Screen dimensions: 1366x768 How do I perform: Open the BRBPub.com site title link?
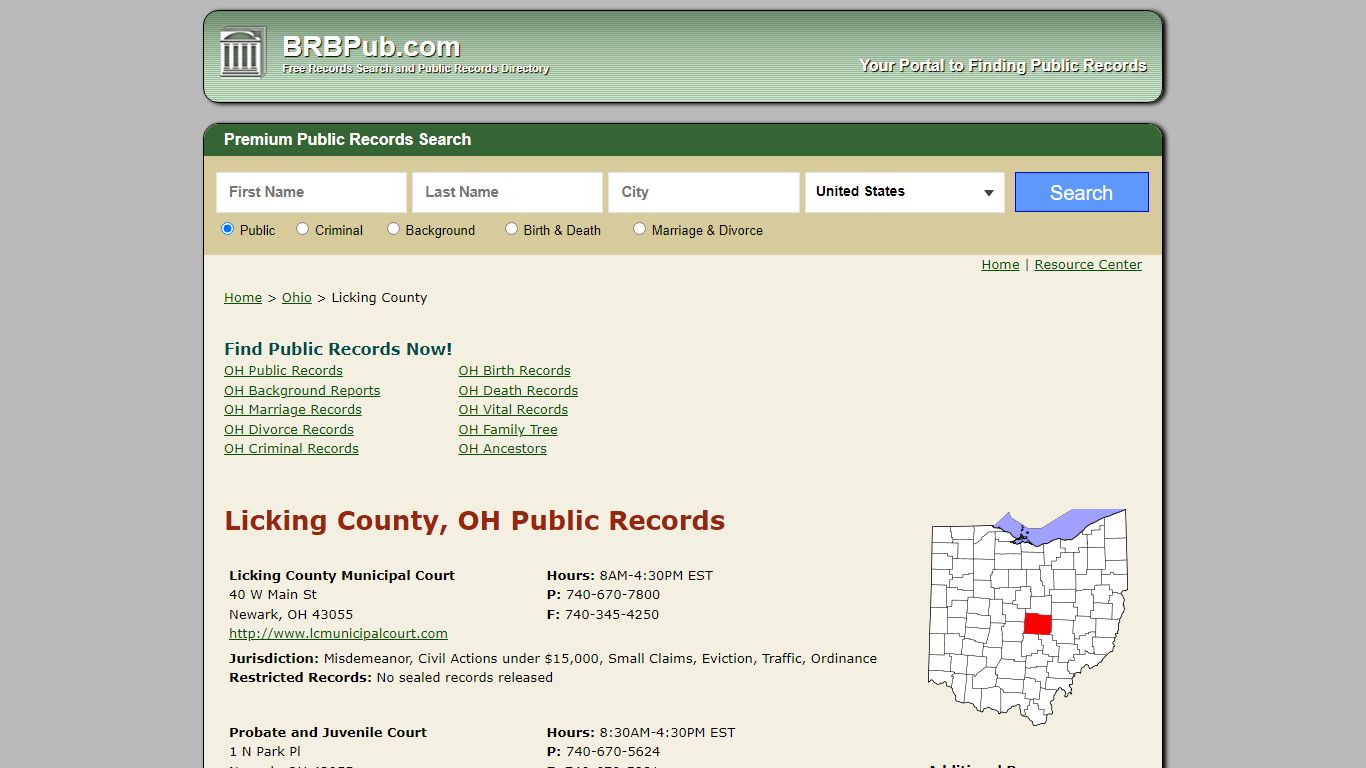pos(371,46)
